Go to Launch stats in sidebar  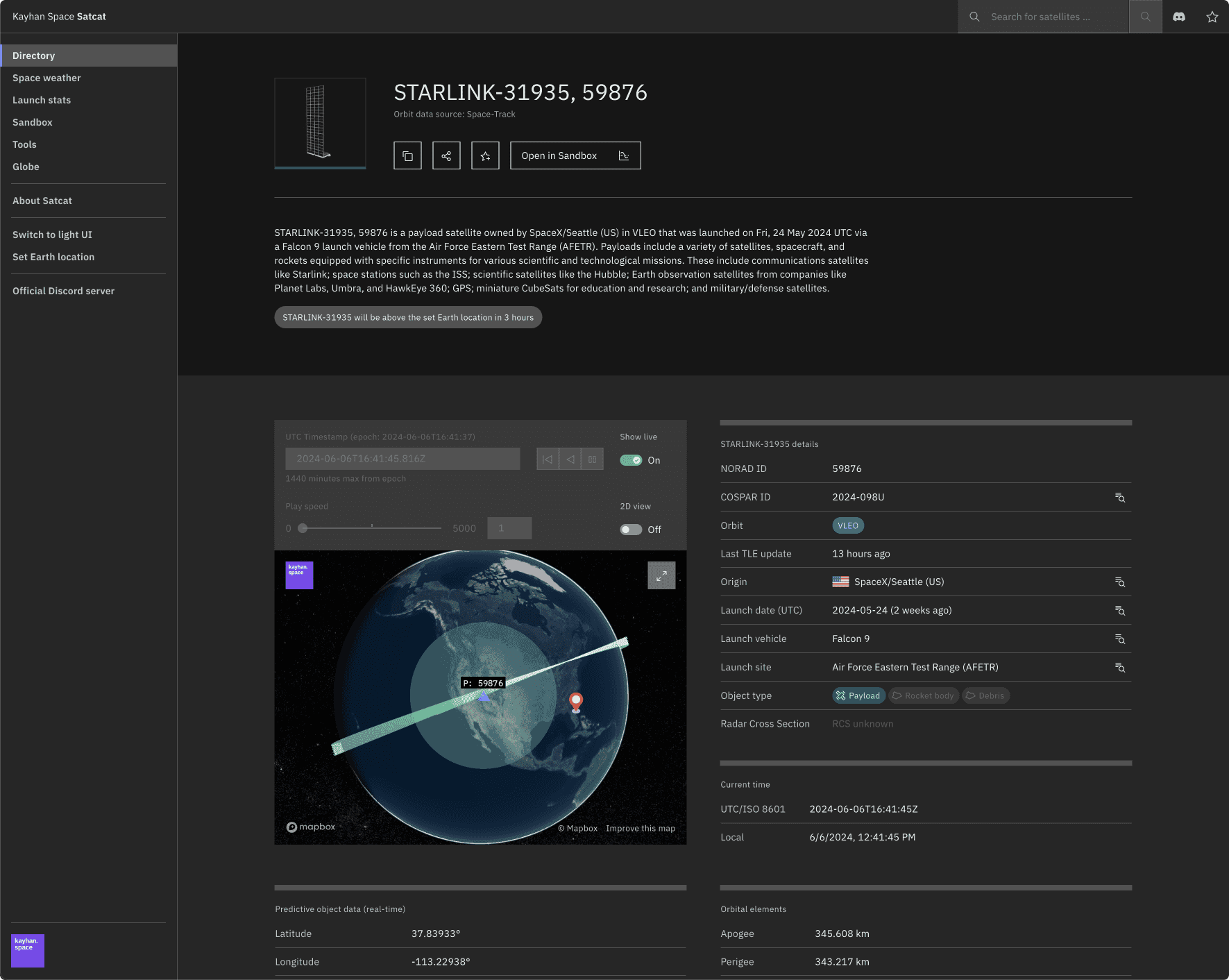pyautogui.click(x=42, y=100)
